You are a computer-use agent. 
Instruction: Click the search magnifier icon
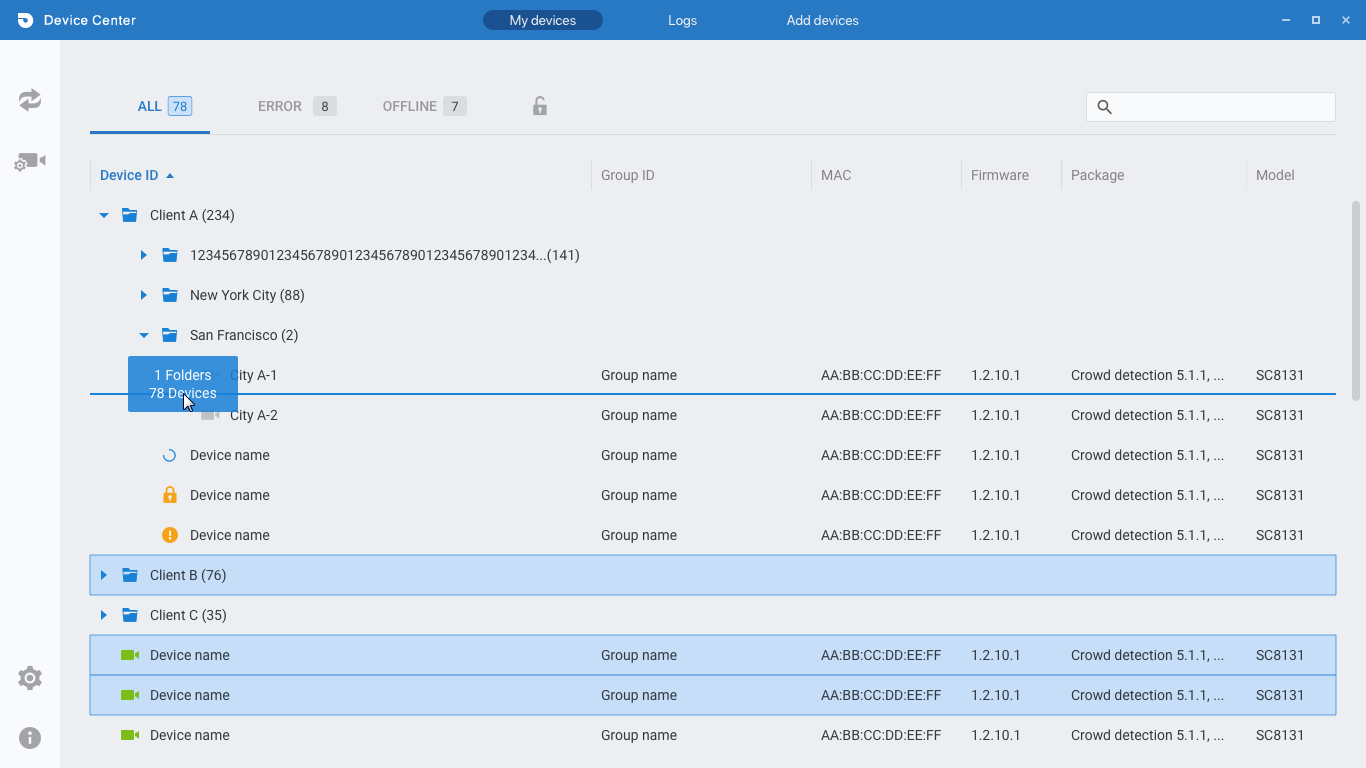(1105, 107)
